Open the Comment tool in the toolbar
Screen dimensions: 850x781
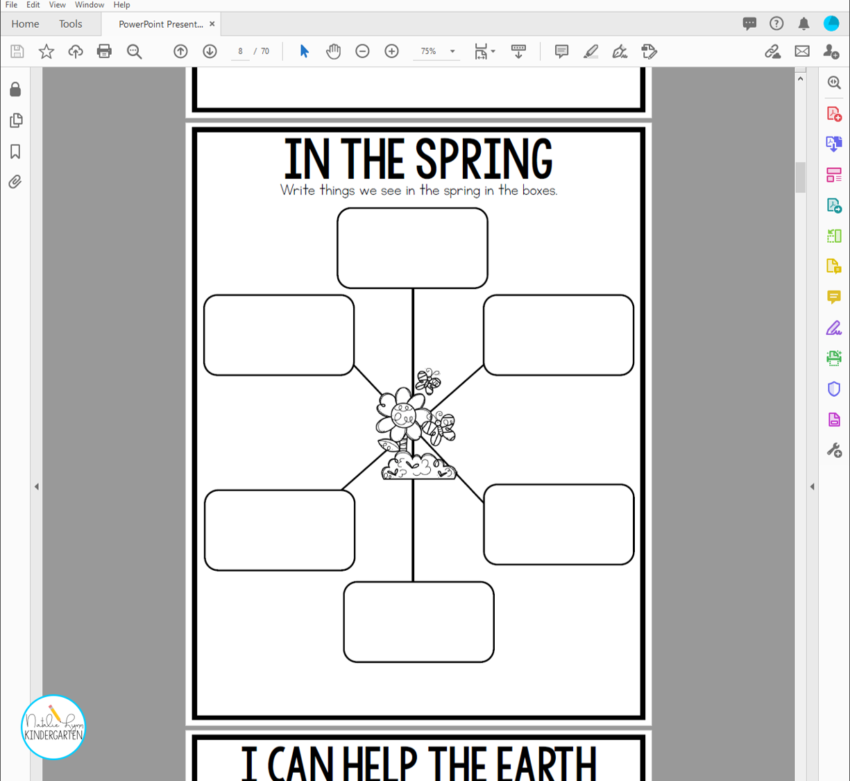[x=561, y=51]
